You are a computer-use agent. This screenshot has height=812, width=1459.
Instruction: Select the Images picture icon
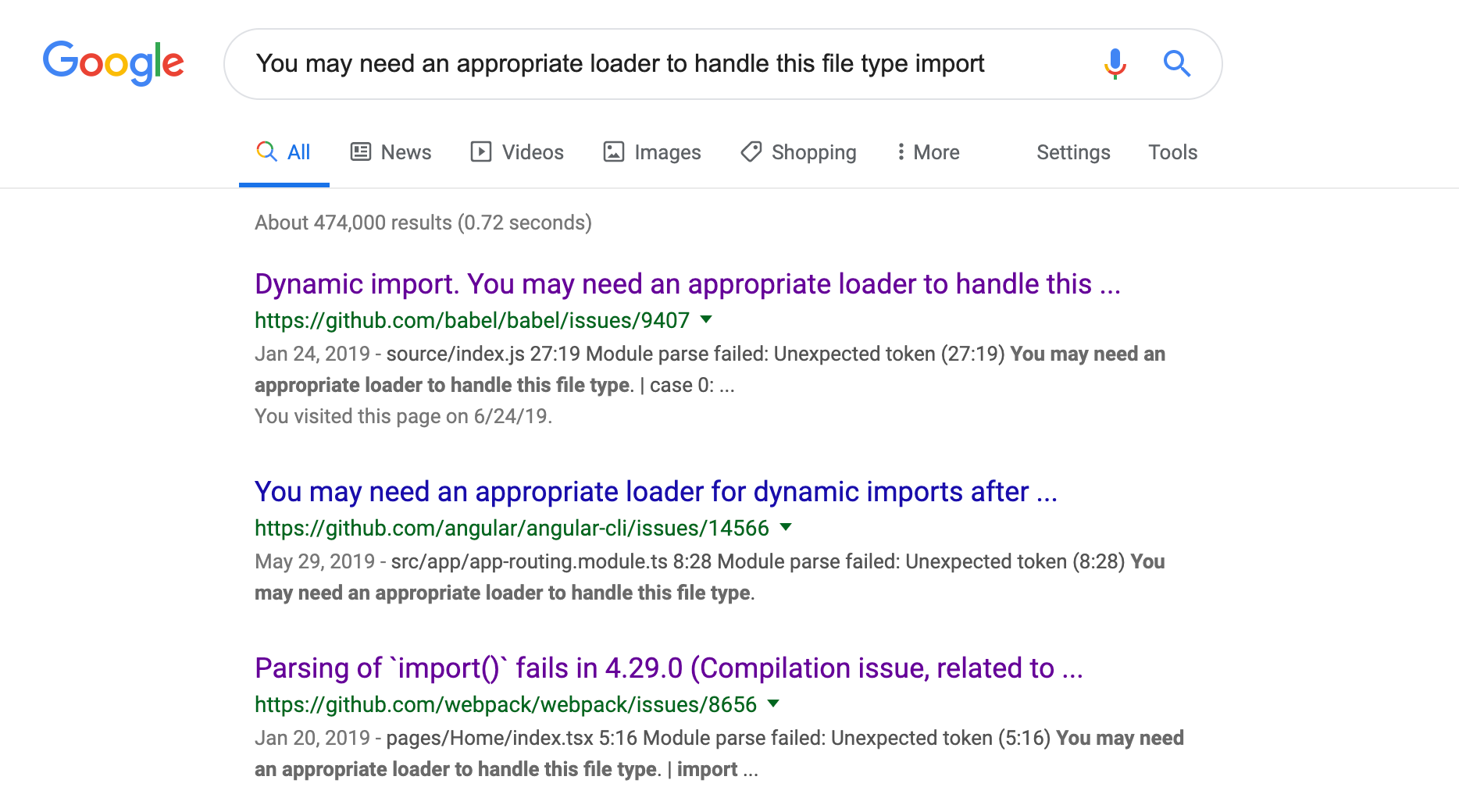coord(614,151)
